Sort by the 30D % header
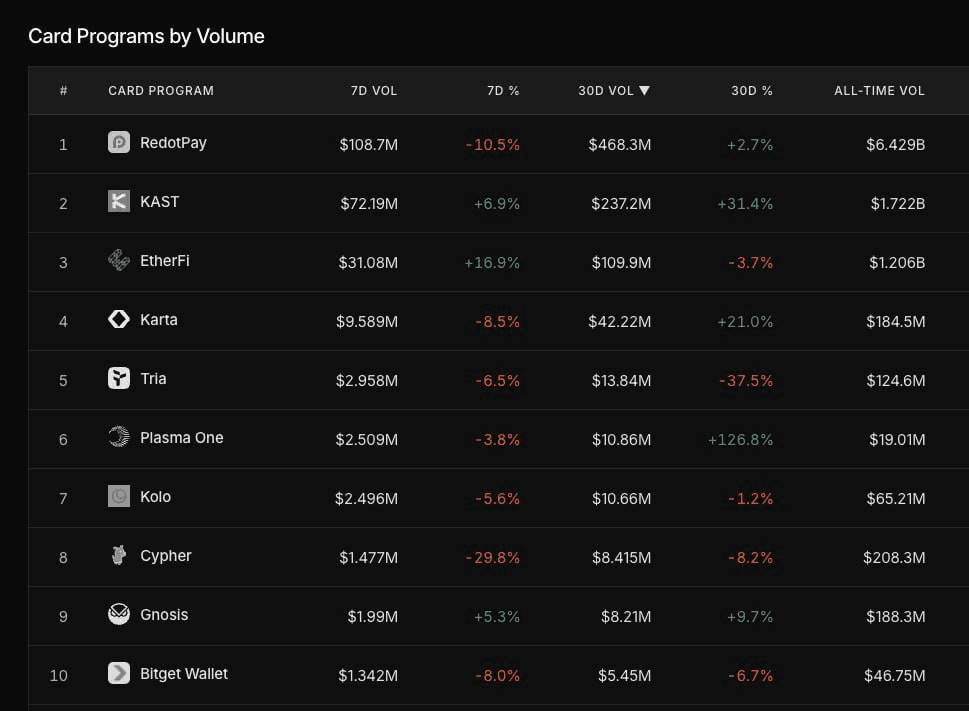 point(752,91)
